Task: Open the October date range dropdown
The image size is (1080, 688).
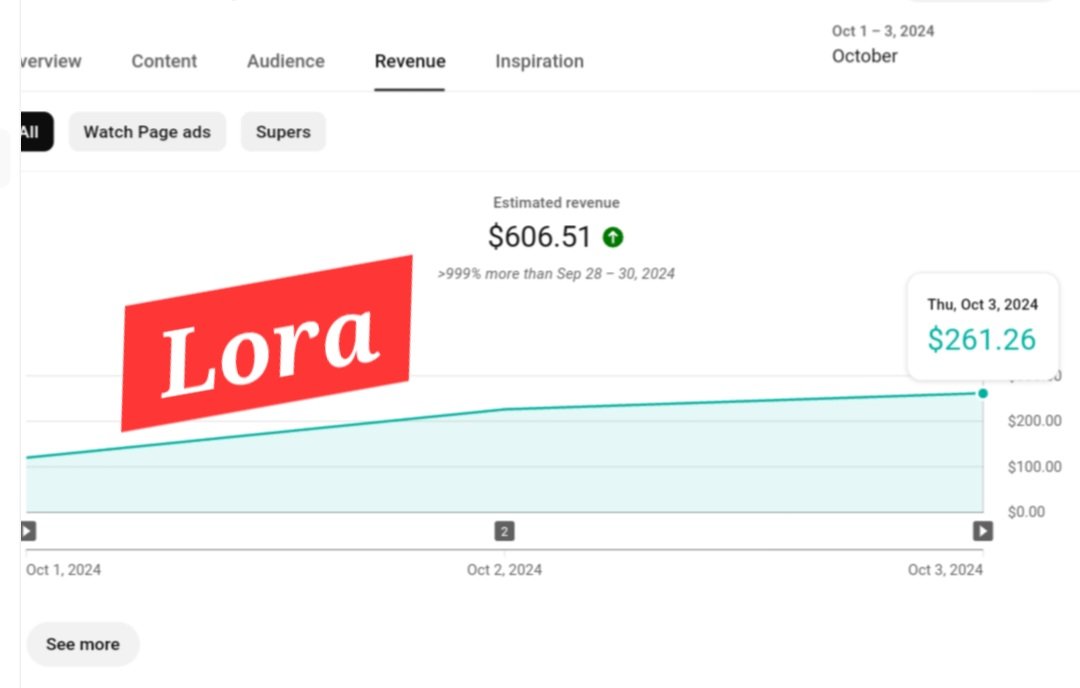Action: [x=883, y=43]
